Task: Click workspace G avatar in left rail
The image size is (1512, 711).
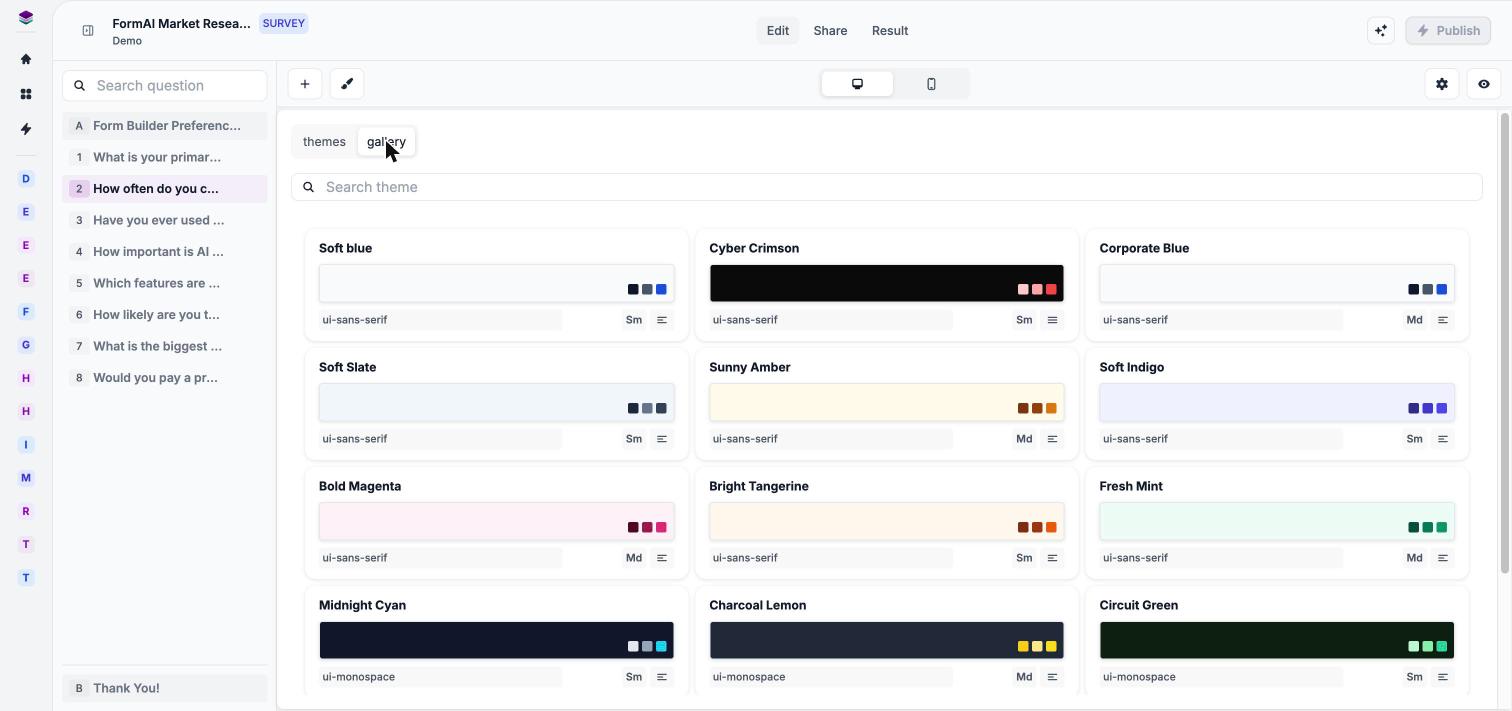Action: (26, 345)
